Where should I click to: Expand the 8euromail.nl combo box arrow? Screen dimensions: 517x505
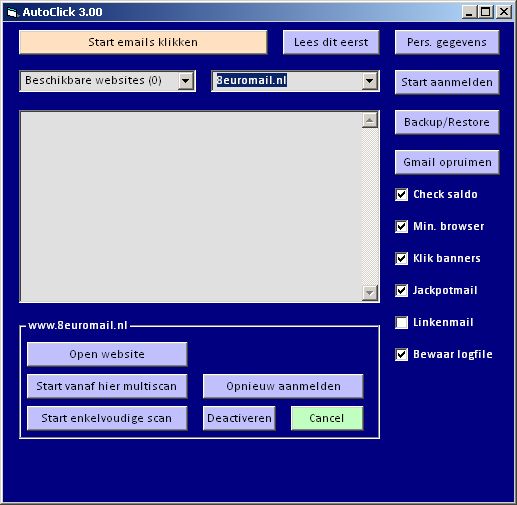369,81
